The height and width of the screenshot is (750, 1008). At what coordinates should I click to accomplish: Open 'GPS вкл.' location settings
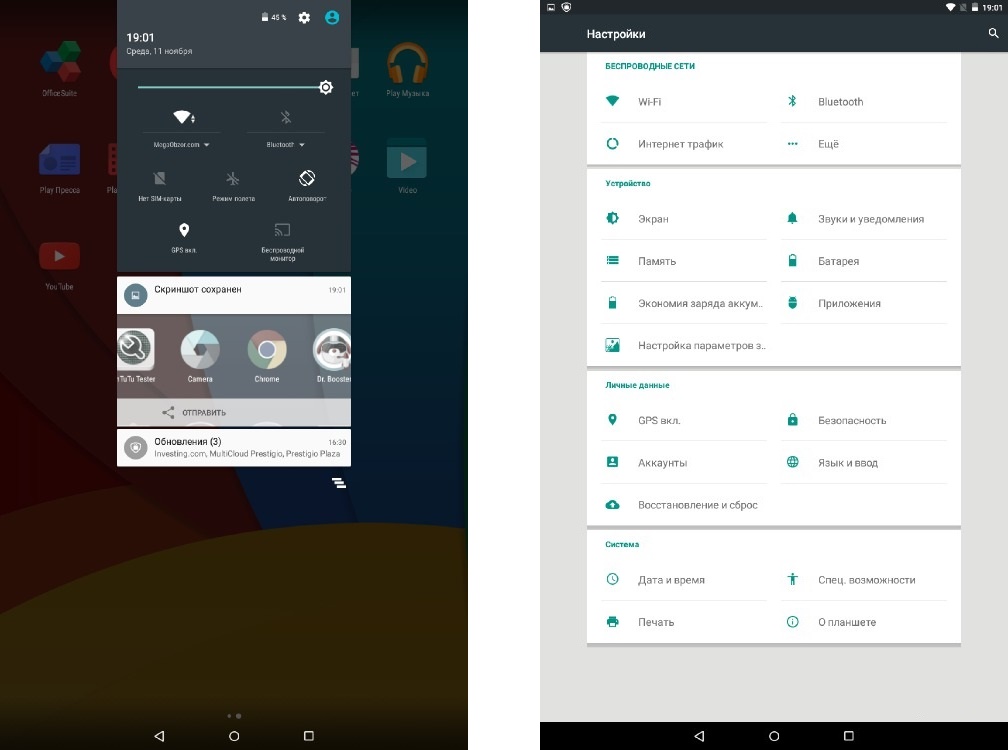684,420
